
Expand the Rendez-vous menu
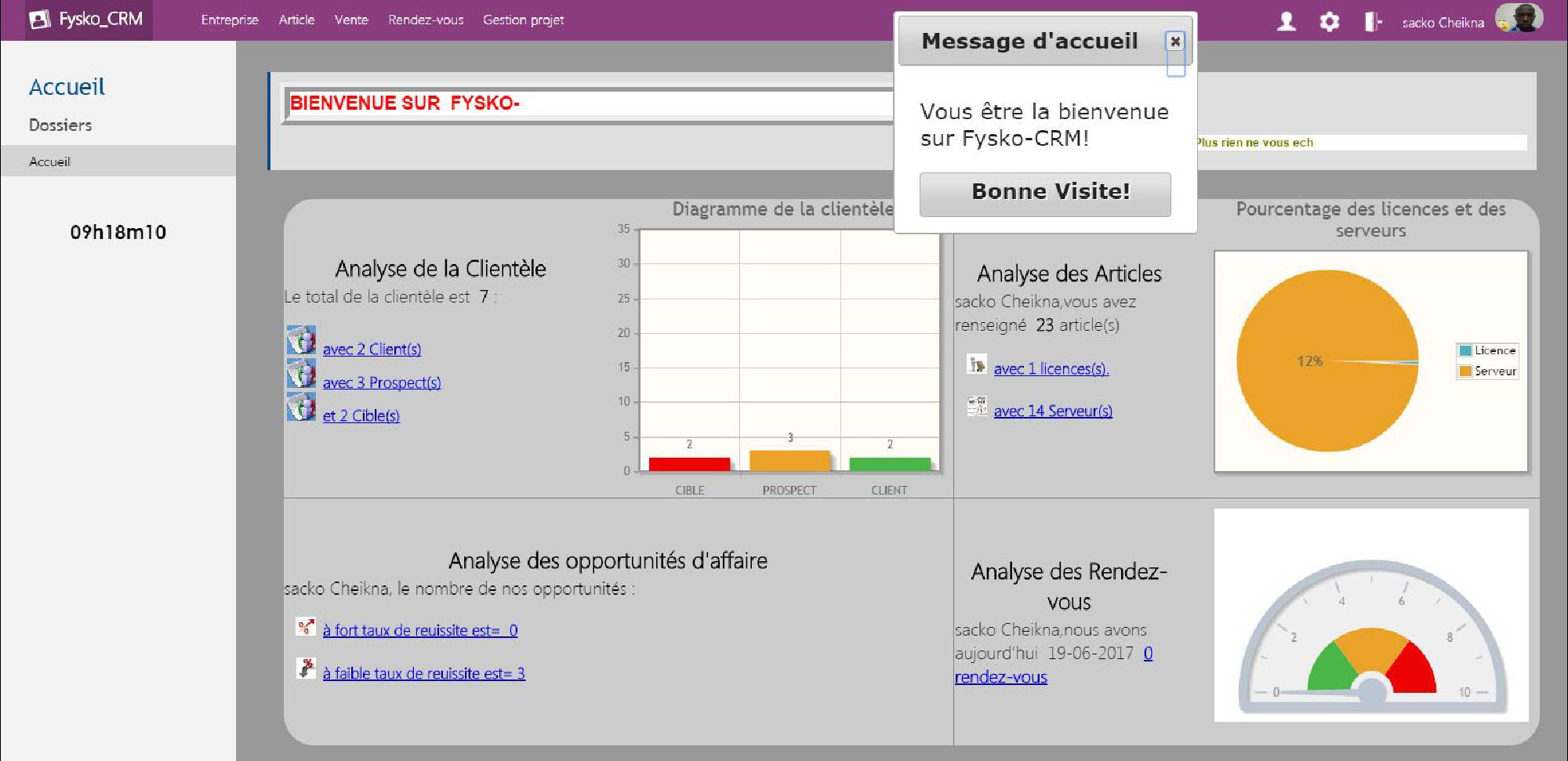coord(426,20)
